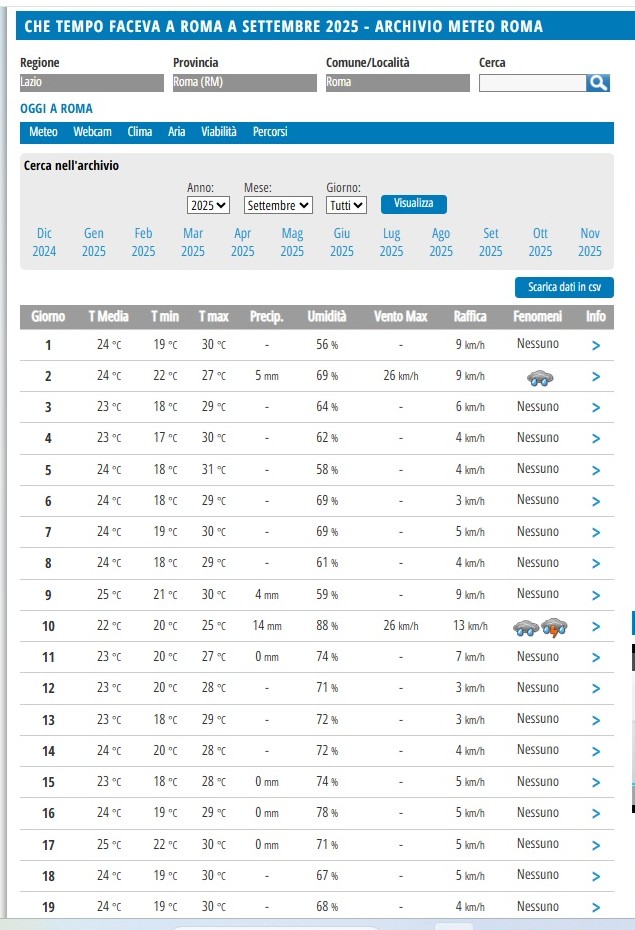The image size is (635, 930).
Task: Open day 5 info arrow
Action: point(596,470)
